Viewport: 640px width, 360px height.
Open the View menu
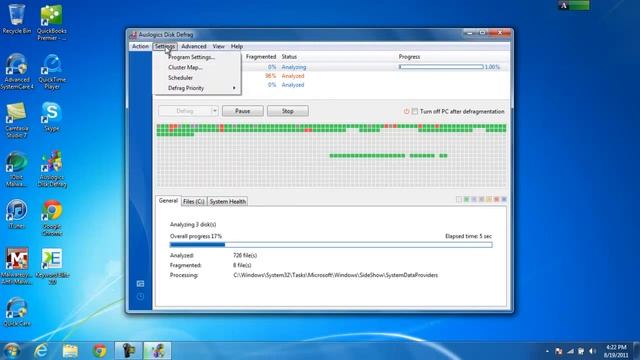pyautogui.click(x=218, y=47)
